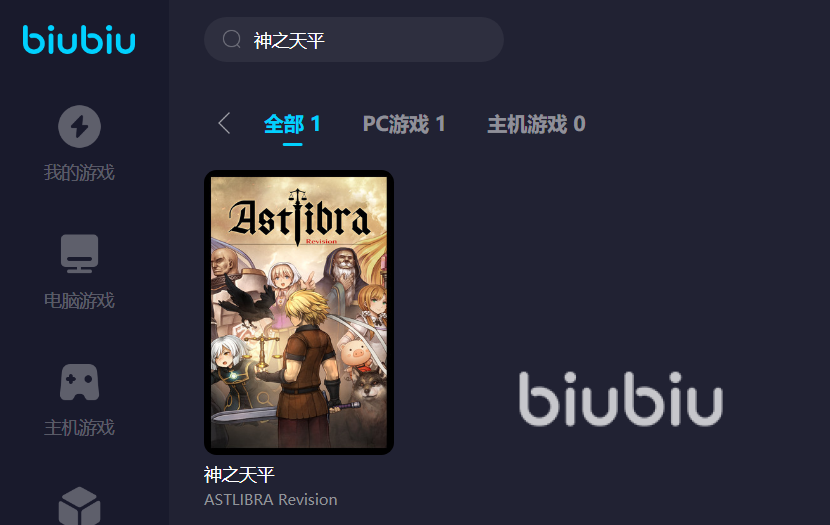Switch to the 主机游戏 0 results tab
Viewport: 830px width, 525px height.
pyautogui.click(x=536, y=124)
